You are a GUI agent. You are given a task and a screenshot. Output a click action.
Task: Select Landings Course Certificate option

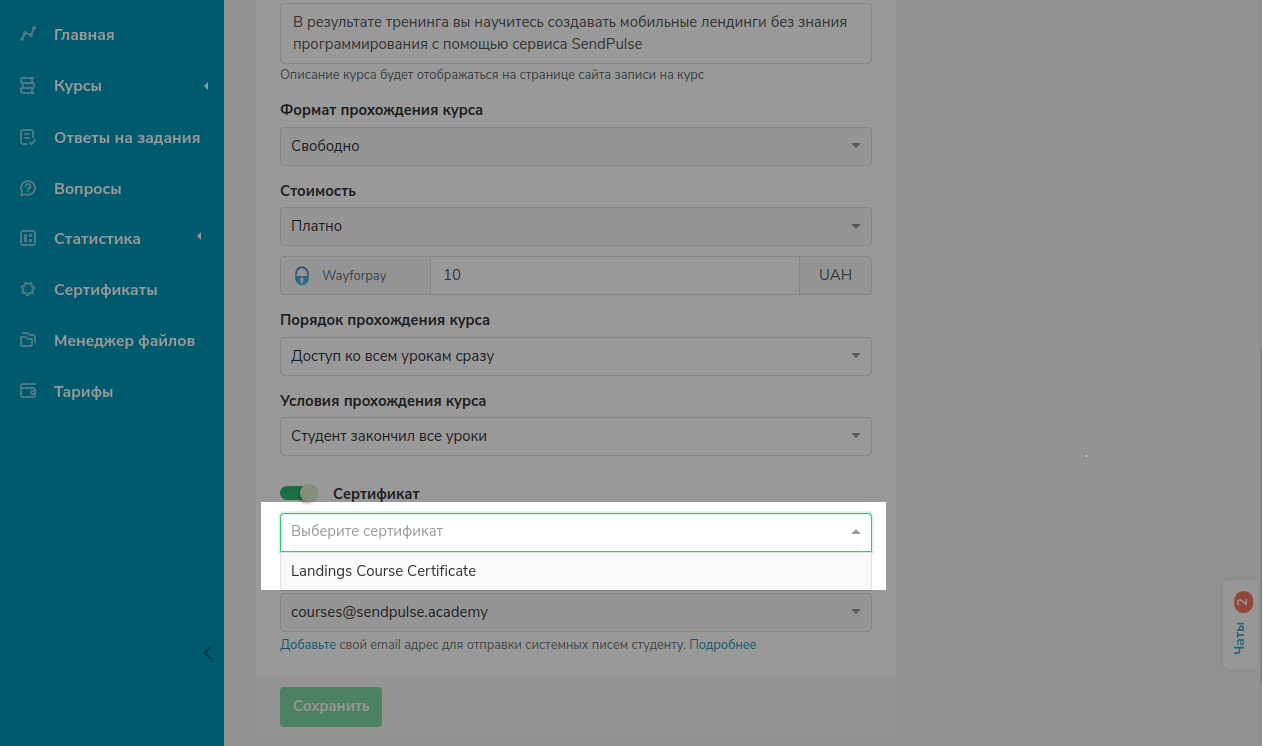[384, 571]
